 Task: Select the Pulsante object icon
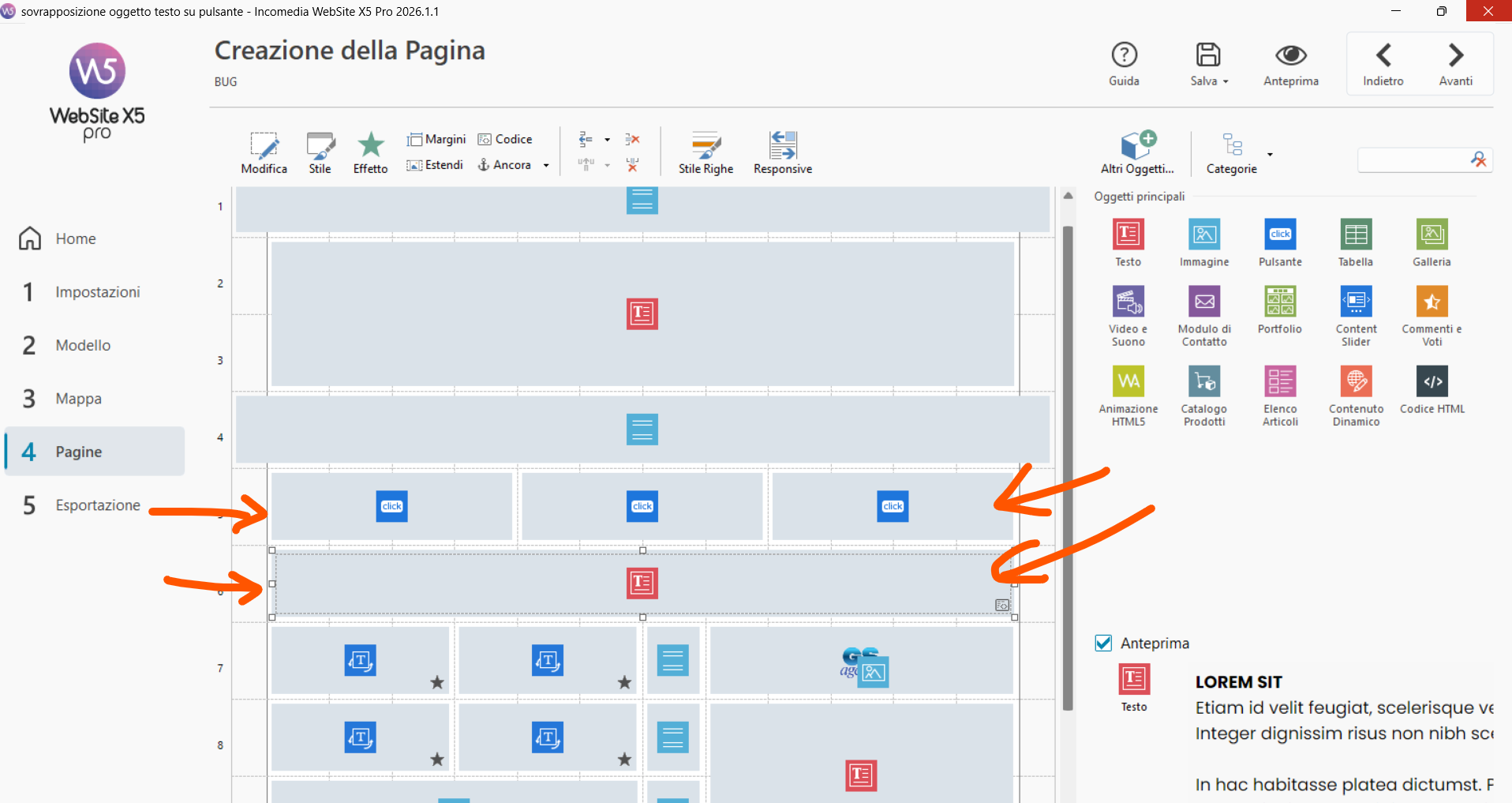(x=1279, y=235)
